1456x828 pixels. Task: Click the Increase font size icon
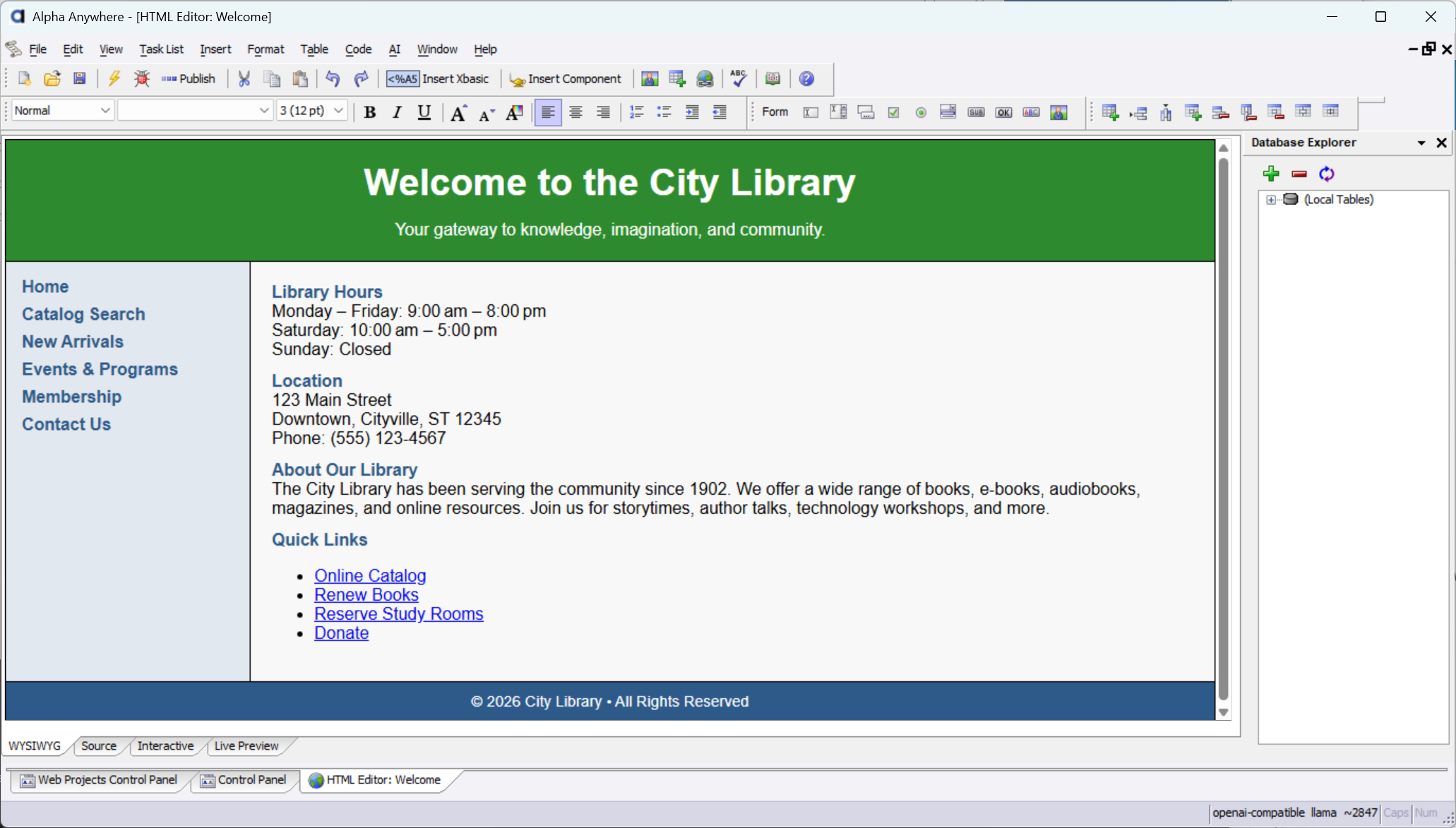459,112
